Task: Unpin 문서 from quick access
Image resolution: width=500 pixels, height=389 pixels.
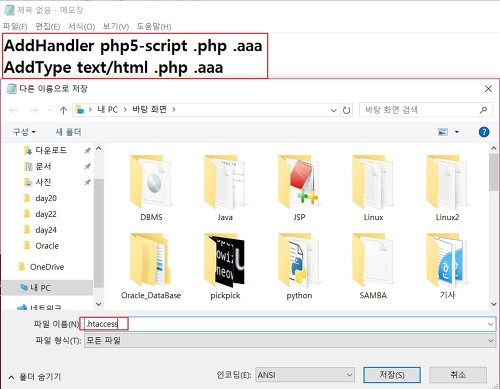Action: pos(87,166)
